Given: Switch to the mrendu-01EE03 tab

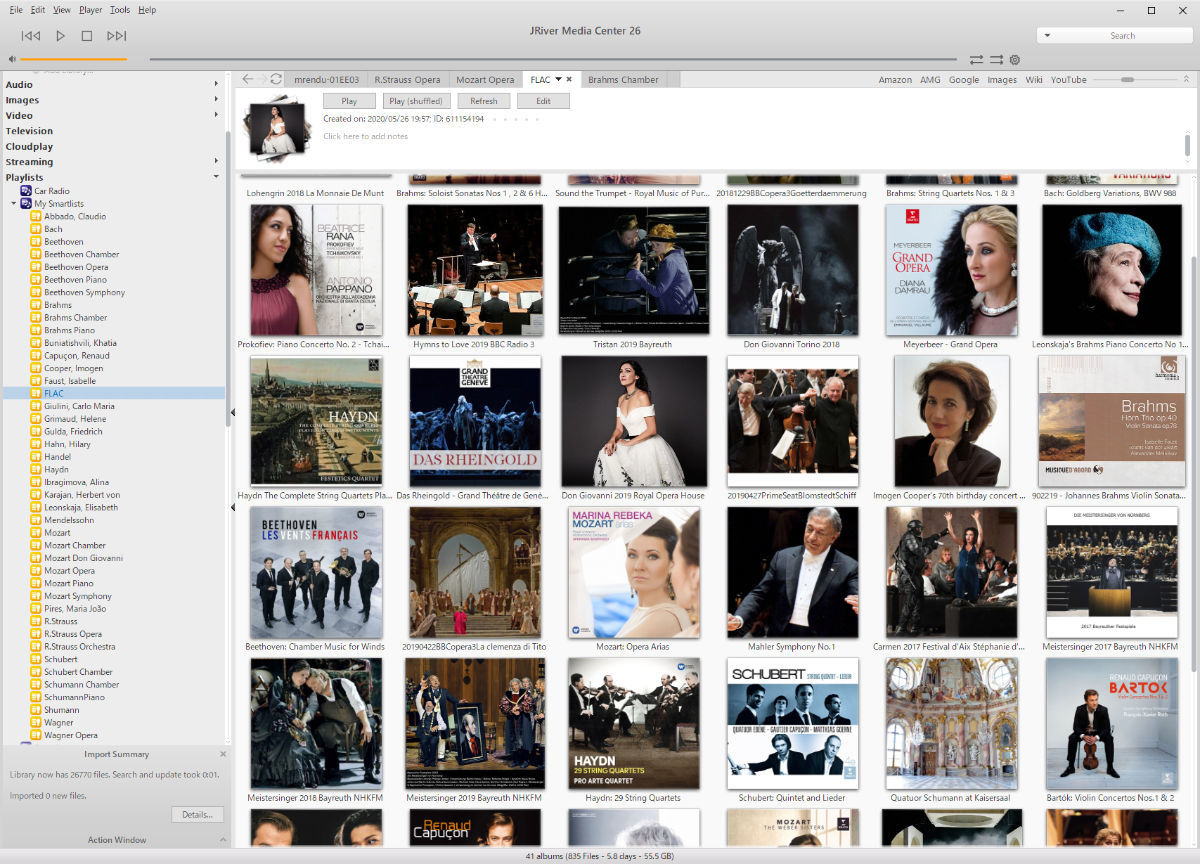Looking at the screenshot, I should pyautogui.click(x=324, y=80).
